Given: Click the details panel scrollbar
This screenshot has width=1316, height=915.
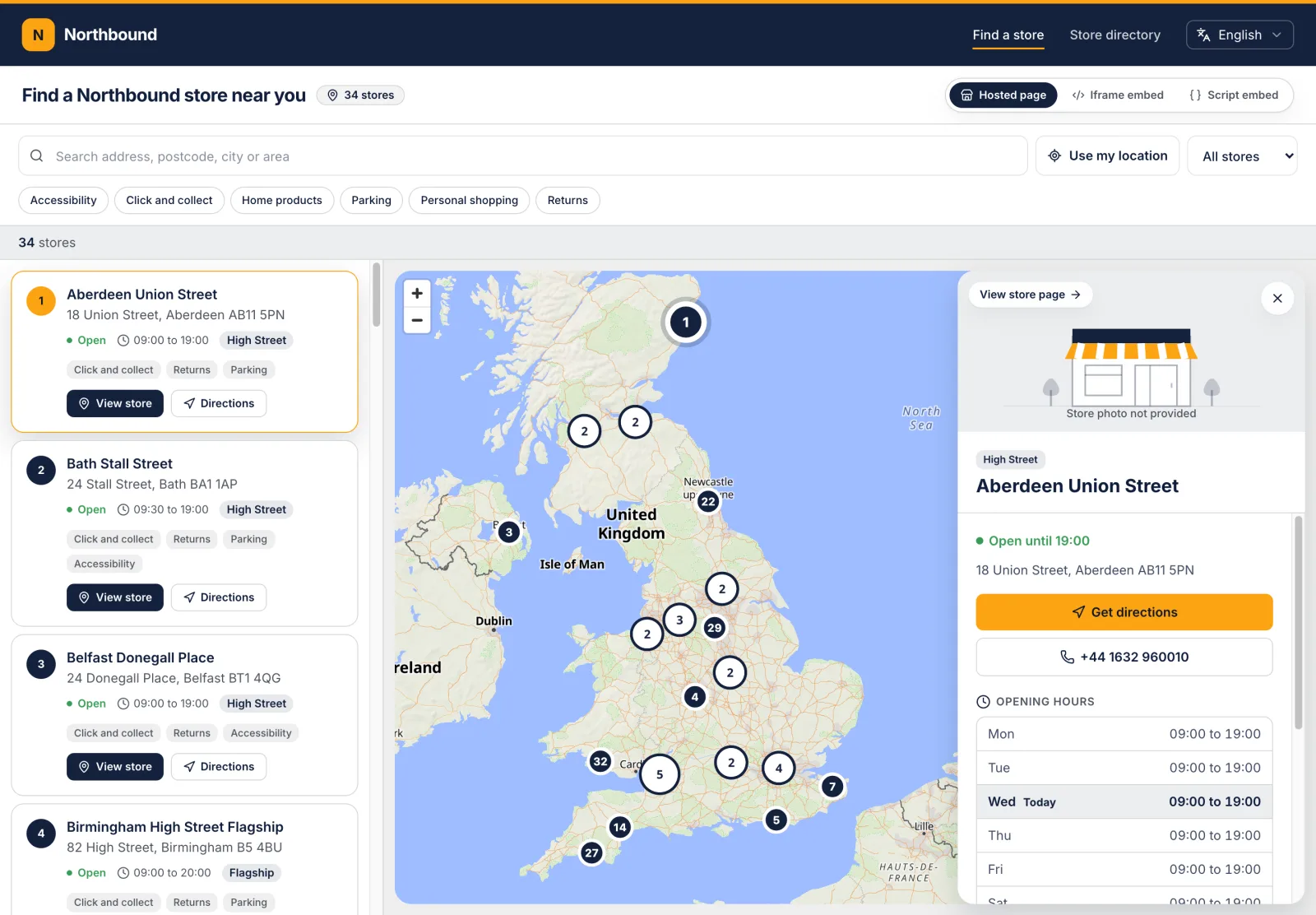Looking at the screenshot, I should coord(1299,623).
